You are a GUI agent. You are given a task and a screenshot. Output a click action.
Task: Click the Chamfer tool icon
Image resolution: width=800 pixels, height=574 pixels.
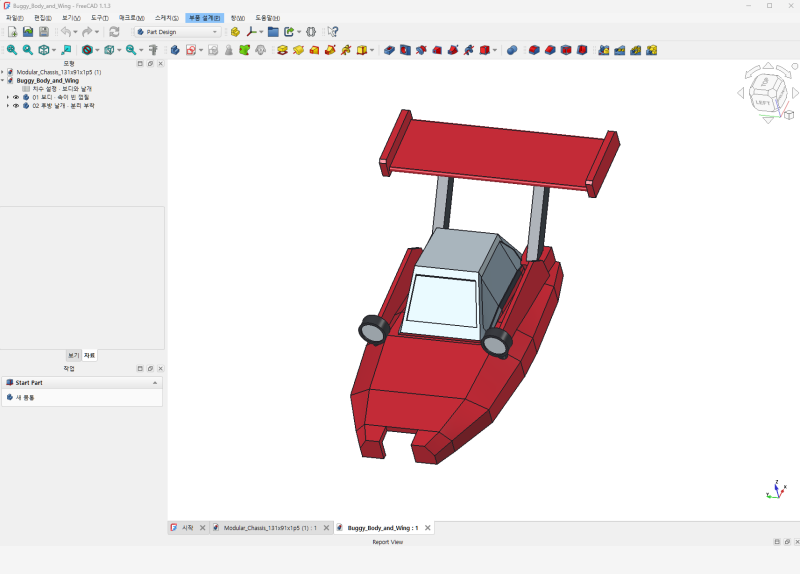click(x=550, y=50)
